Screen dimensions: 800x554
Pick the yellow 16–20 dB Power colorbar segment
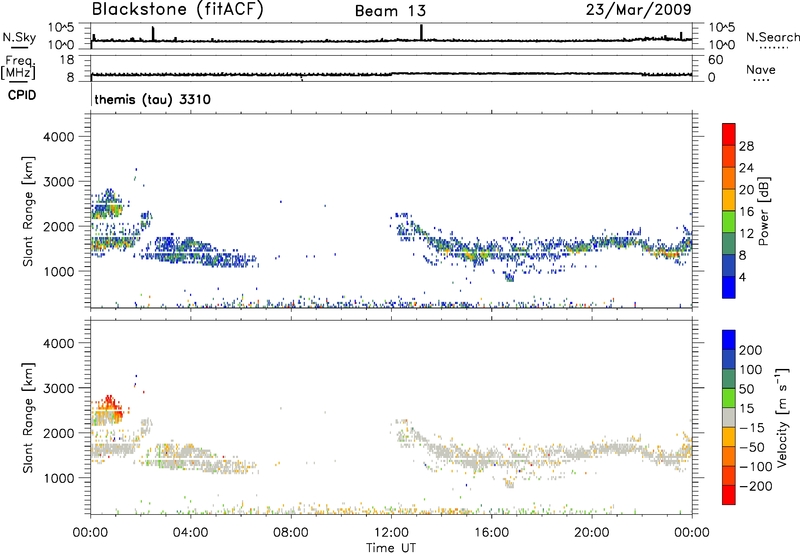point(729,199)
